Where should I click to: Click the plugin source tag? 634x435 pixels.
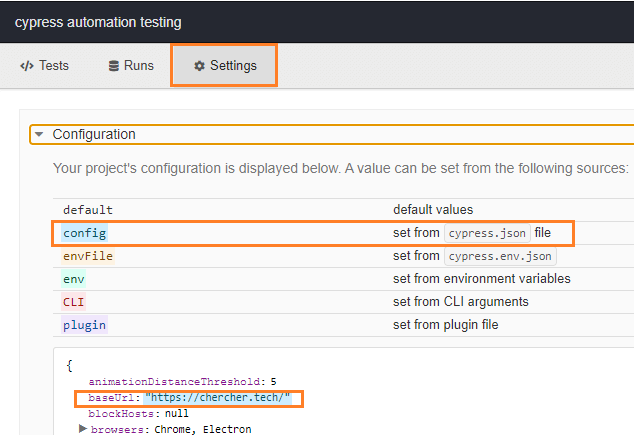(x=85, y=325)
